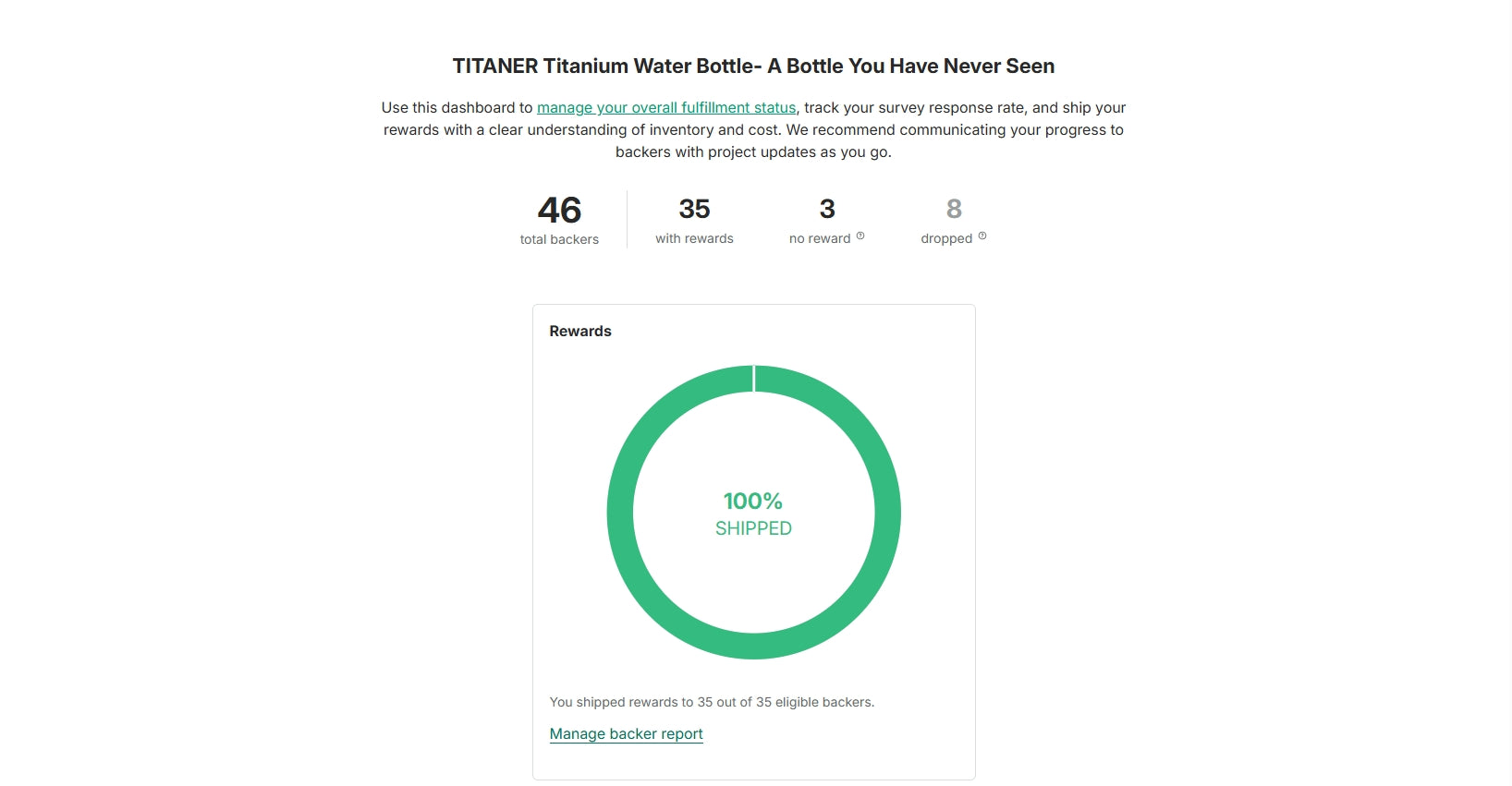Click the "dropped" label text
1512x786 pixels.
(x=946, y=238)
